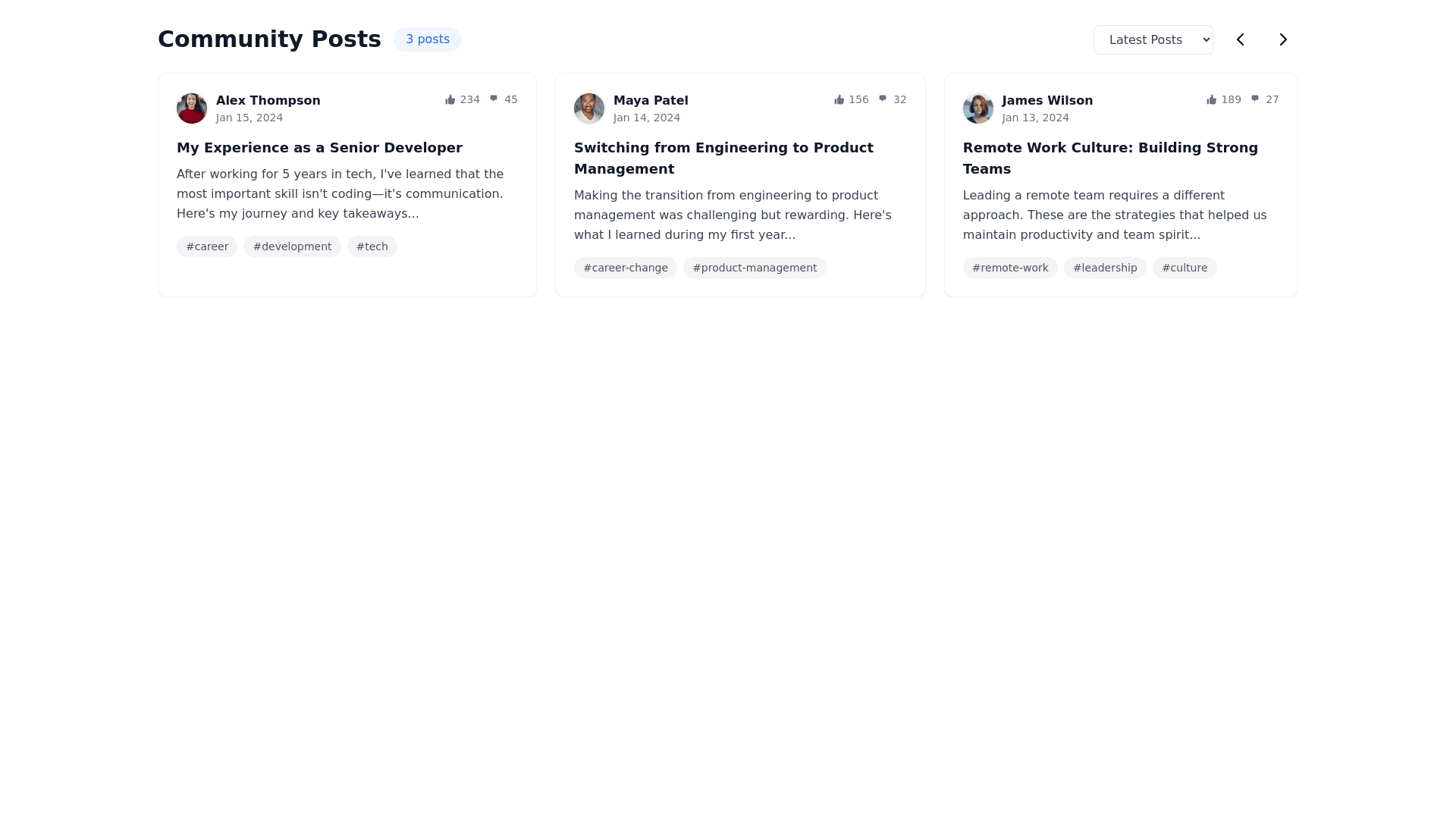Go to next posts with right chevron
The width and height of the screenshot is (1456, 819).
(x=1283, y=39)
